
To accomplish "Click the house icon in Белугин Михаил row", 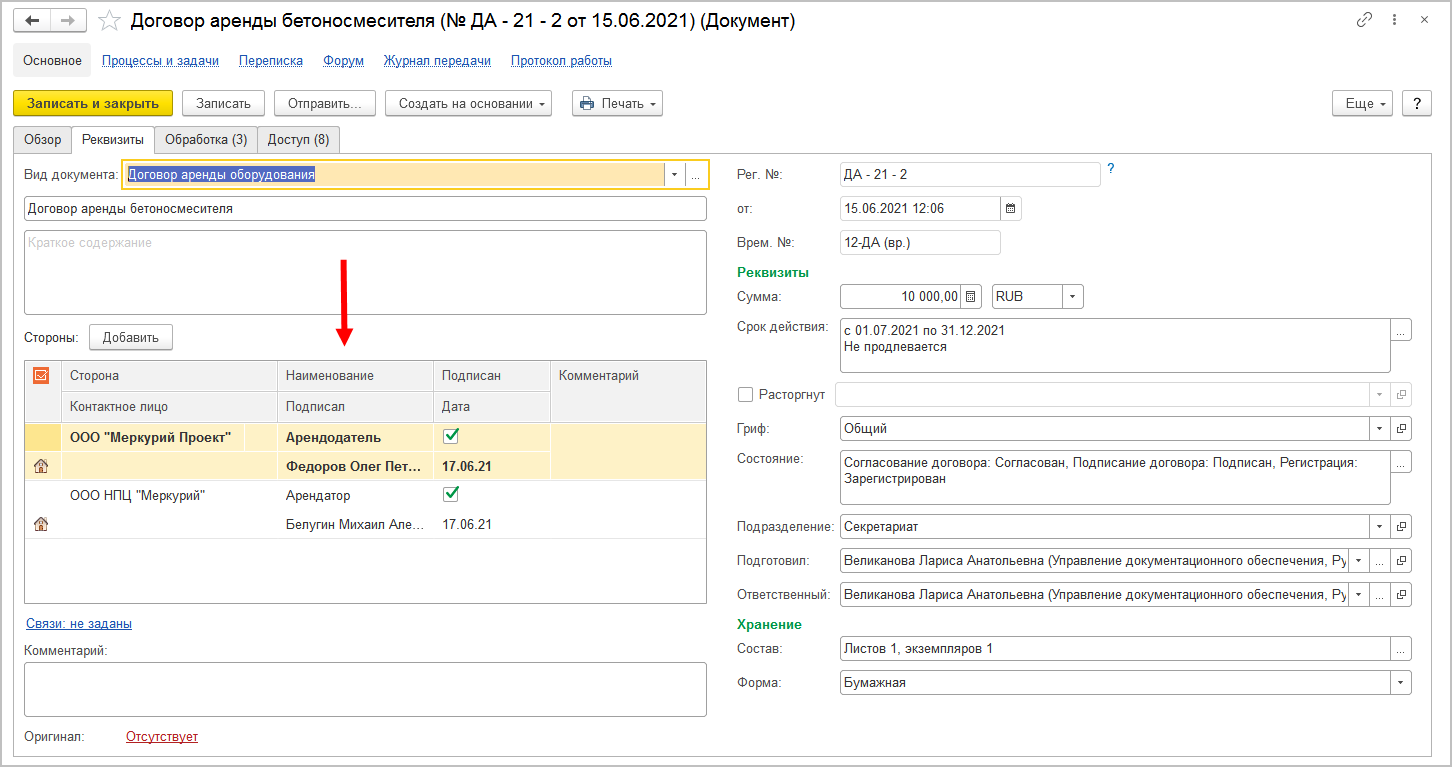I will [41, 524].
